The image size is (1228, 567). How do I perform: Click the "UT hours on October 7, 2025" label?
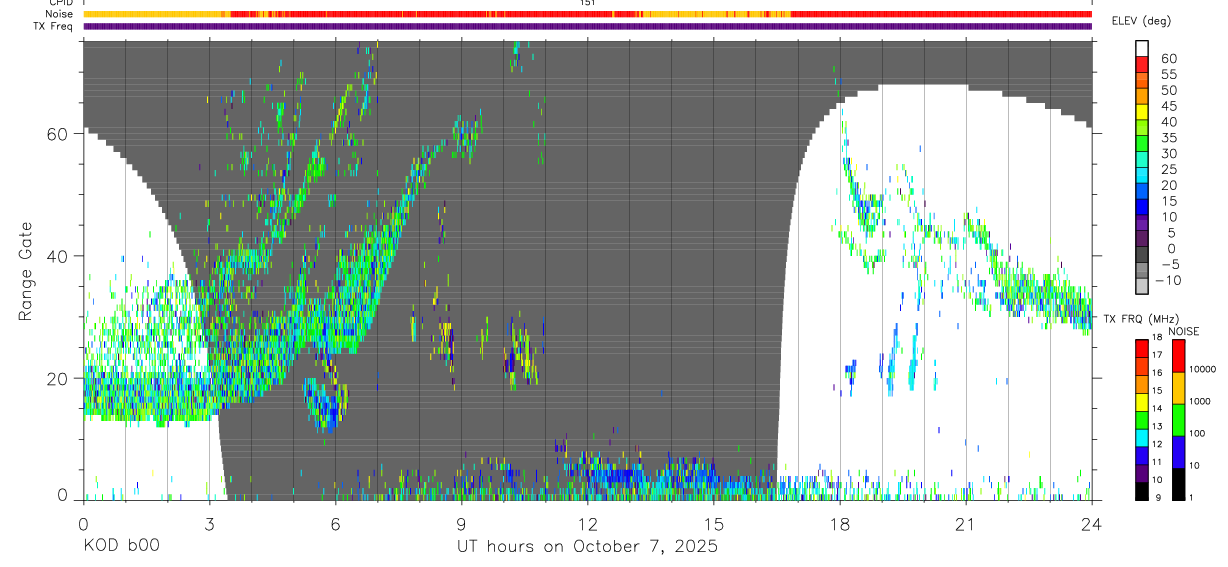point(587,547)
